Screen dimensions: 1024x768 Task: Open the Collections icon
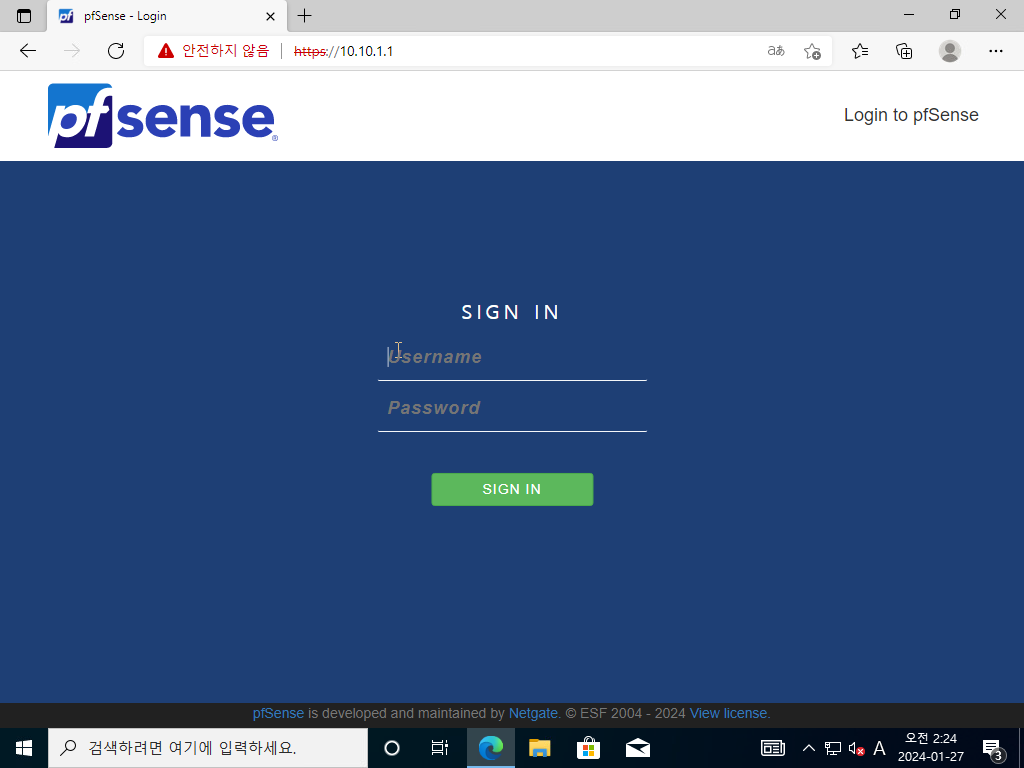pos(904,51)
